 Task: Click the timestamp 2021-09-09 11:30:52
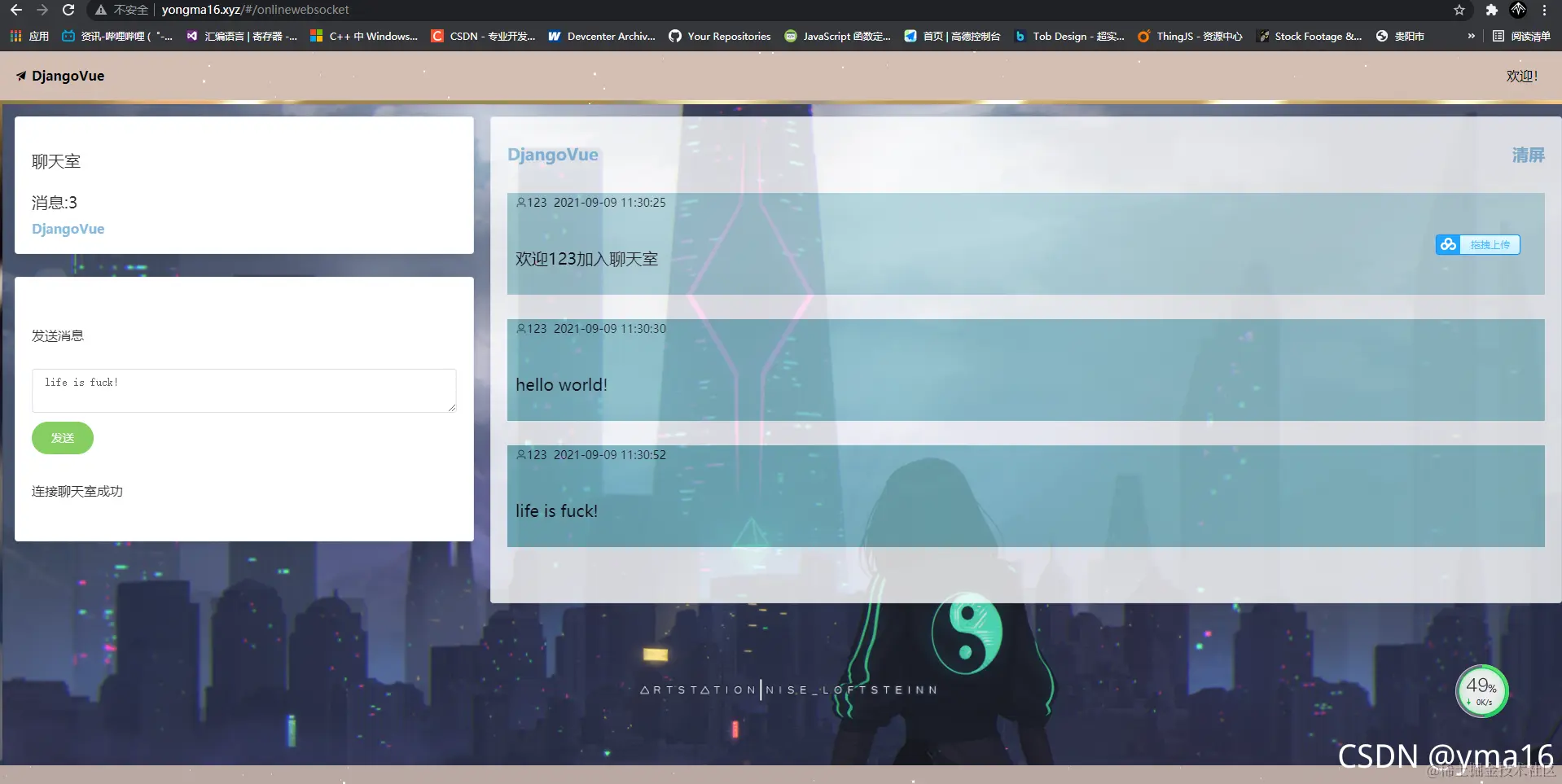609,454
